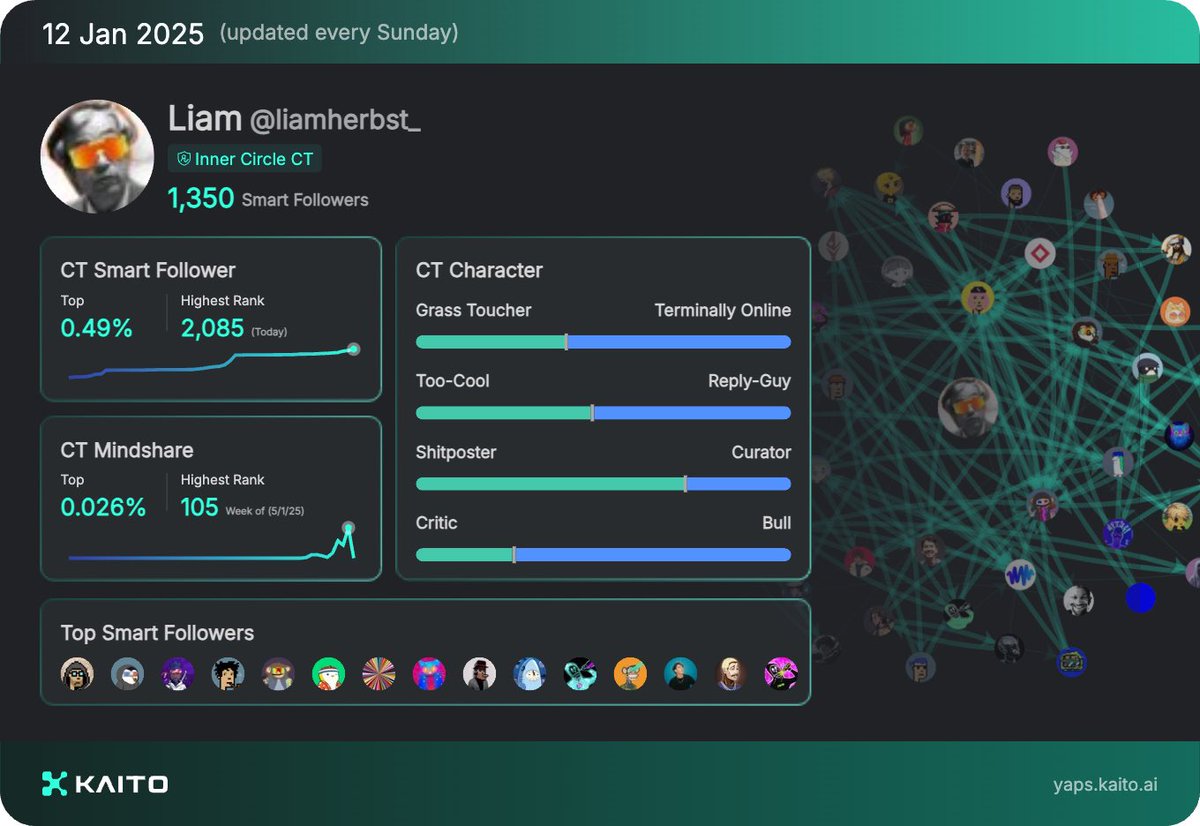Click the Grass Toucher / Terminally Online slider handle

[x=566, y=342]
